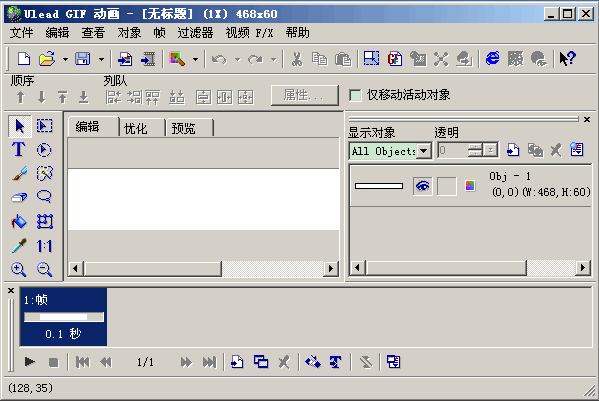The width and height of the screenshot is (599, 401).
Task: Click the Add Frame icon below timeline
Action: 237,362
